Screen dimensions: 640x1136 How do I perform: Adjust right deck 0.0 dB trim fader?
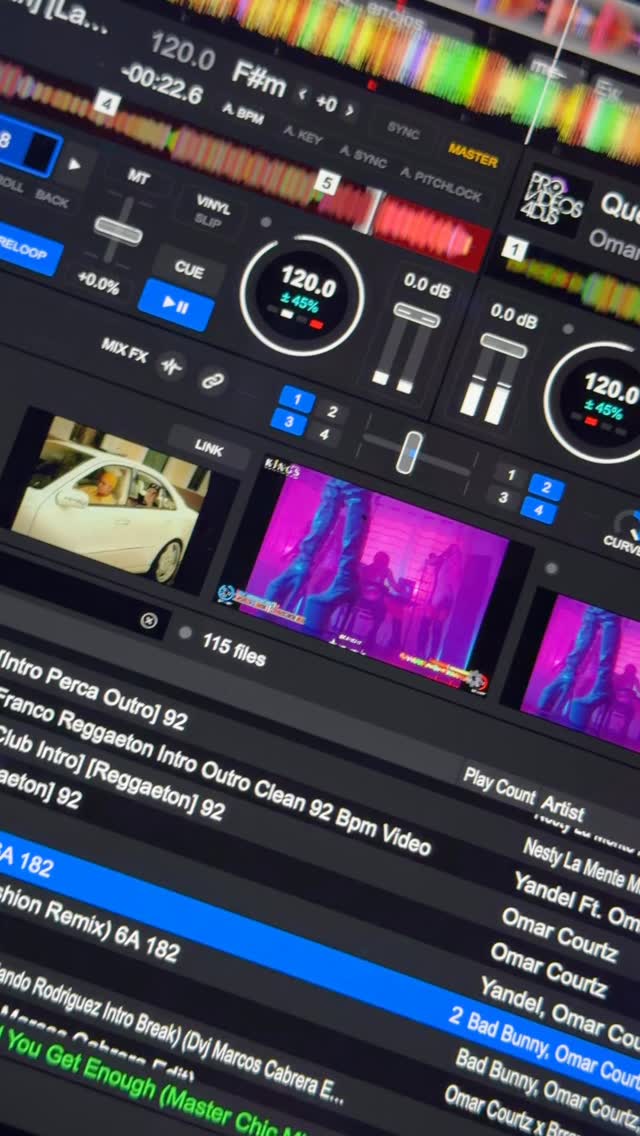pos(503,346)
